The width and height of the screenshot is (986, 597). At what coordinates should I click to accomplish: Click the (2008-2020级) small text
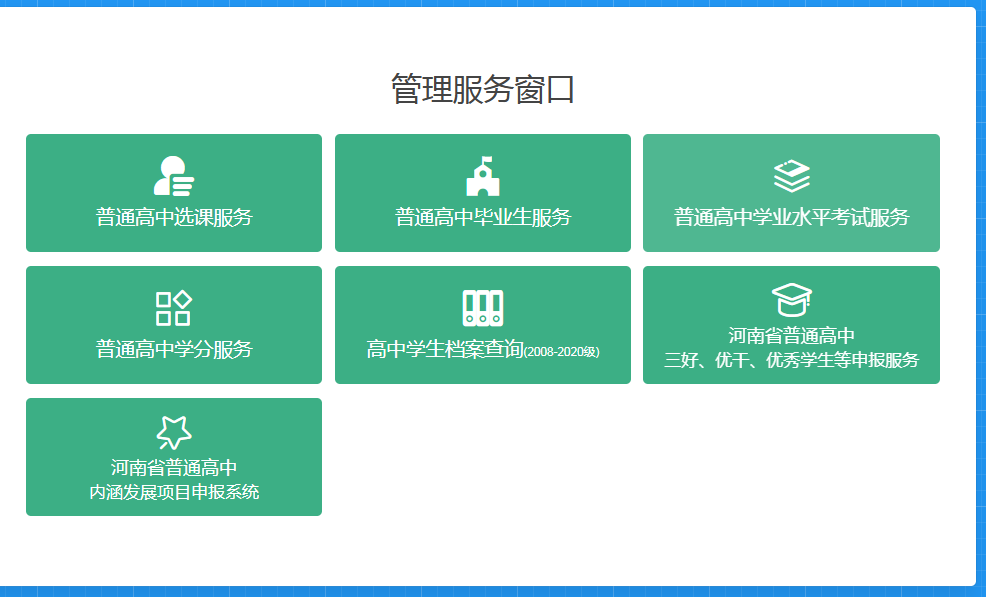561,351
